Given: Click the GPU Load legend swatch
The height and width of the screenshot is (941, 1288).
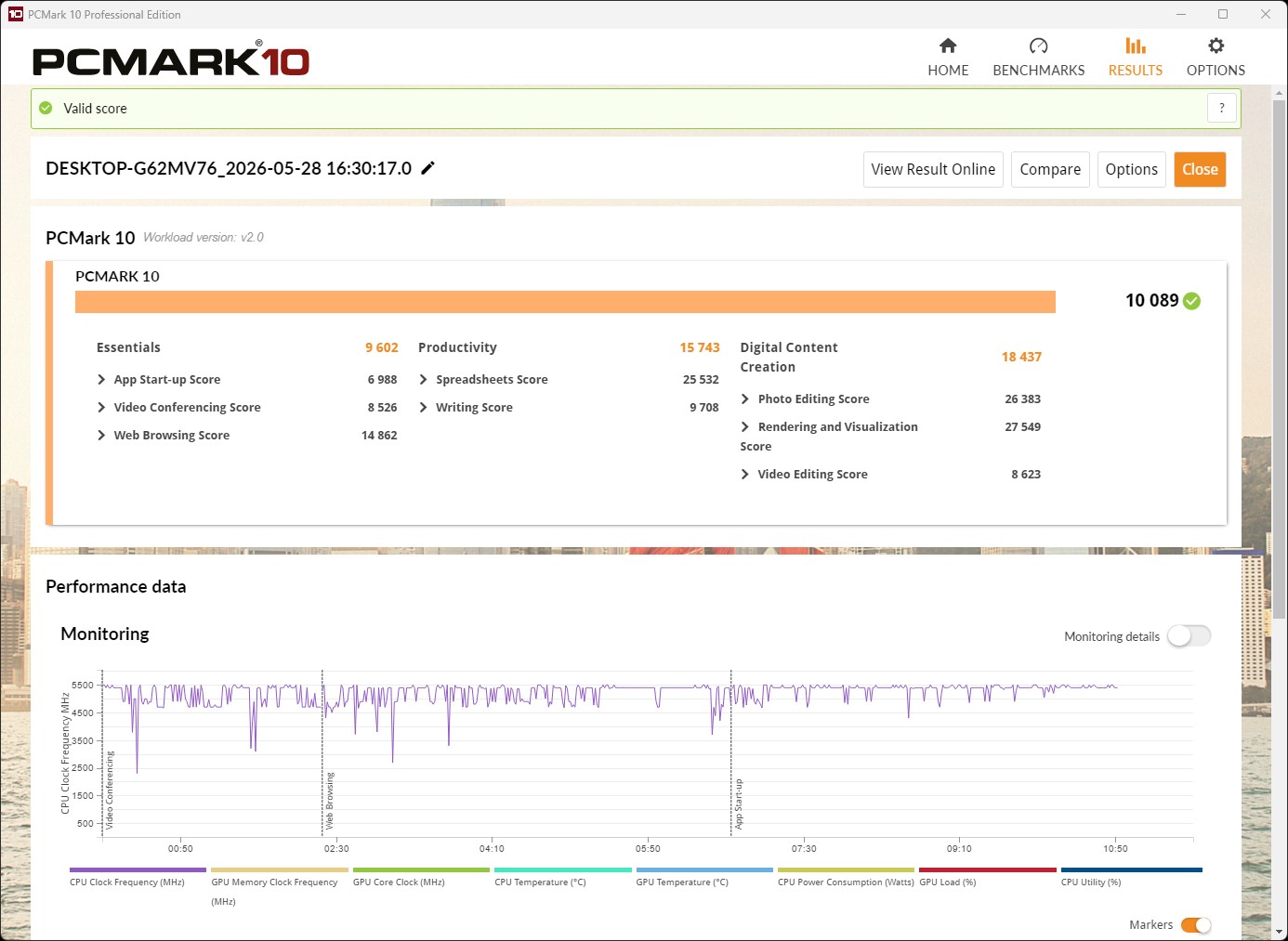Looking at the screenshot, I should [x=988, y=870].
